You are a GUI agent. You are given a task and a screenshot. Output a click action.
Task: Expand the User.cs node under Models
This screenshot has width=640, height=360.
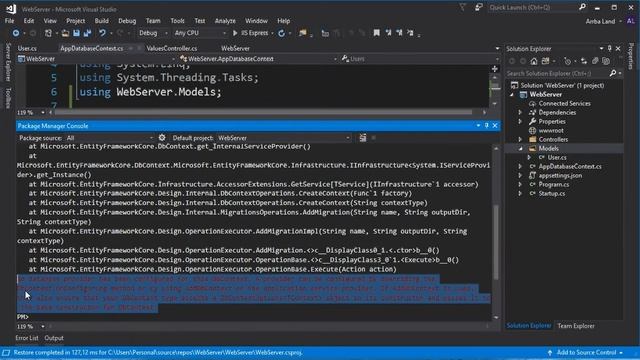529,158
